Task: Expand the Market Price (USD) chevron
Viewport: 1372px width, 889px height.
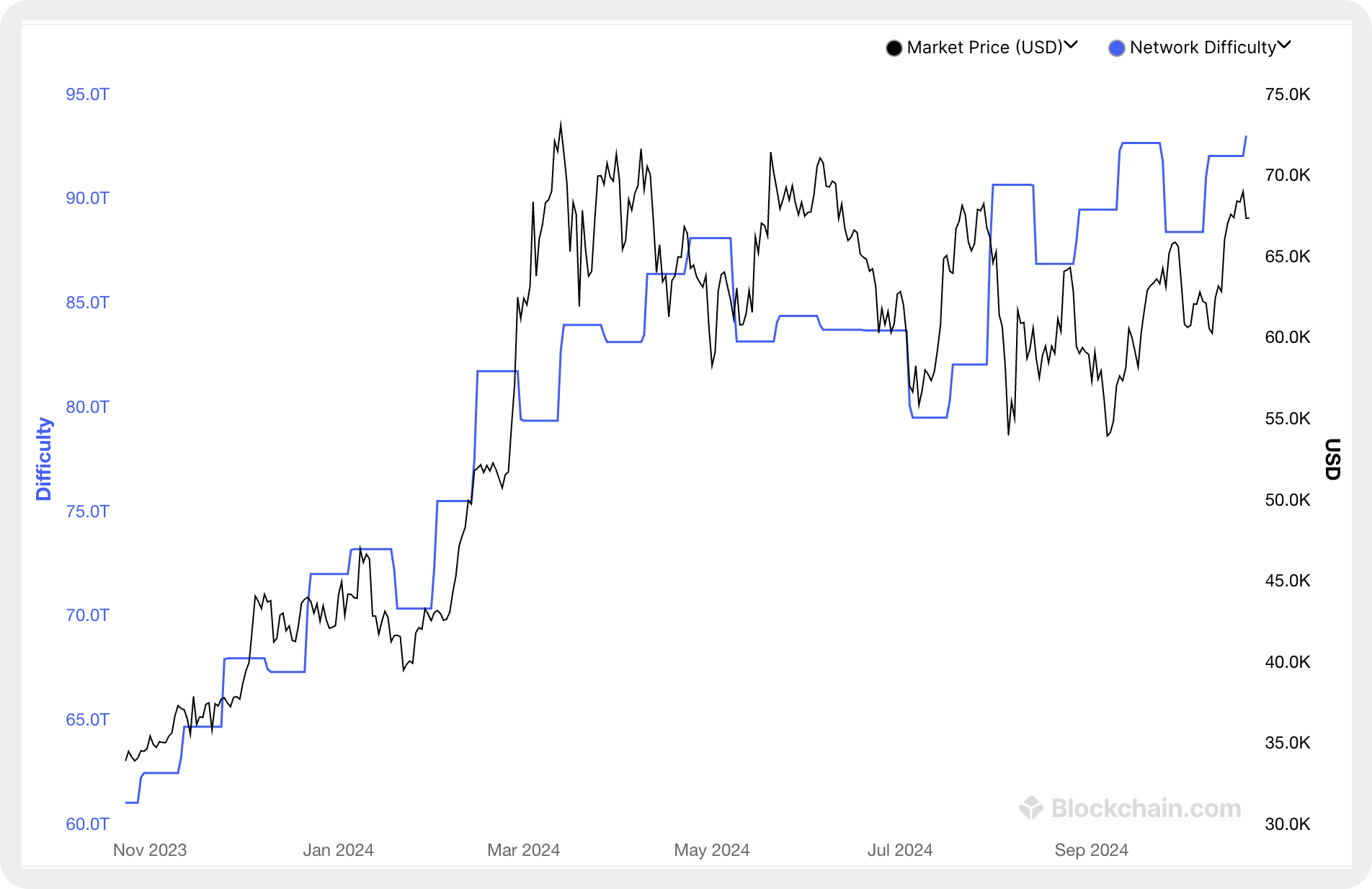Action: [x=1072, y=45]
